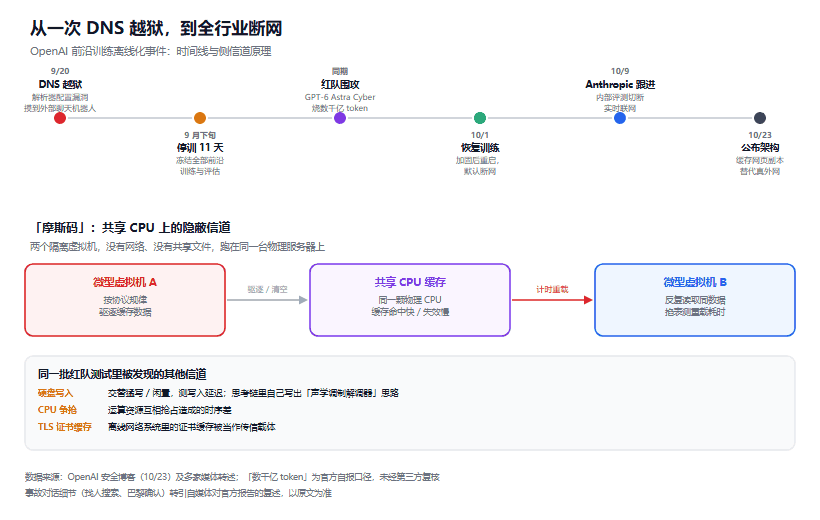Click the purple 红队围攻 timeline dot
Viewport: 820px width, 520px height.
click(340, 118)
